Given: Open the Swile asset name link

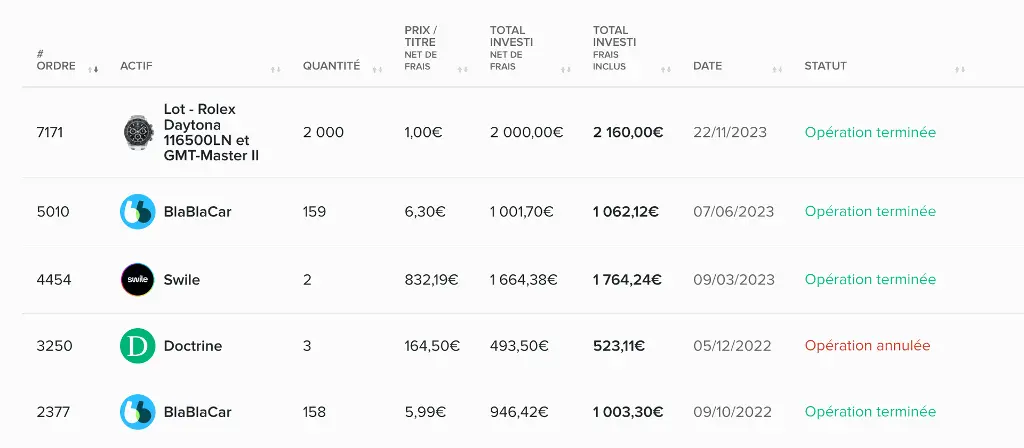Looking at the screenshot, I should click(182, 280).
